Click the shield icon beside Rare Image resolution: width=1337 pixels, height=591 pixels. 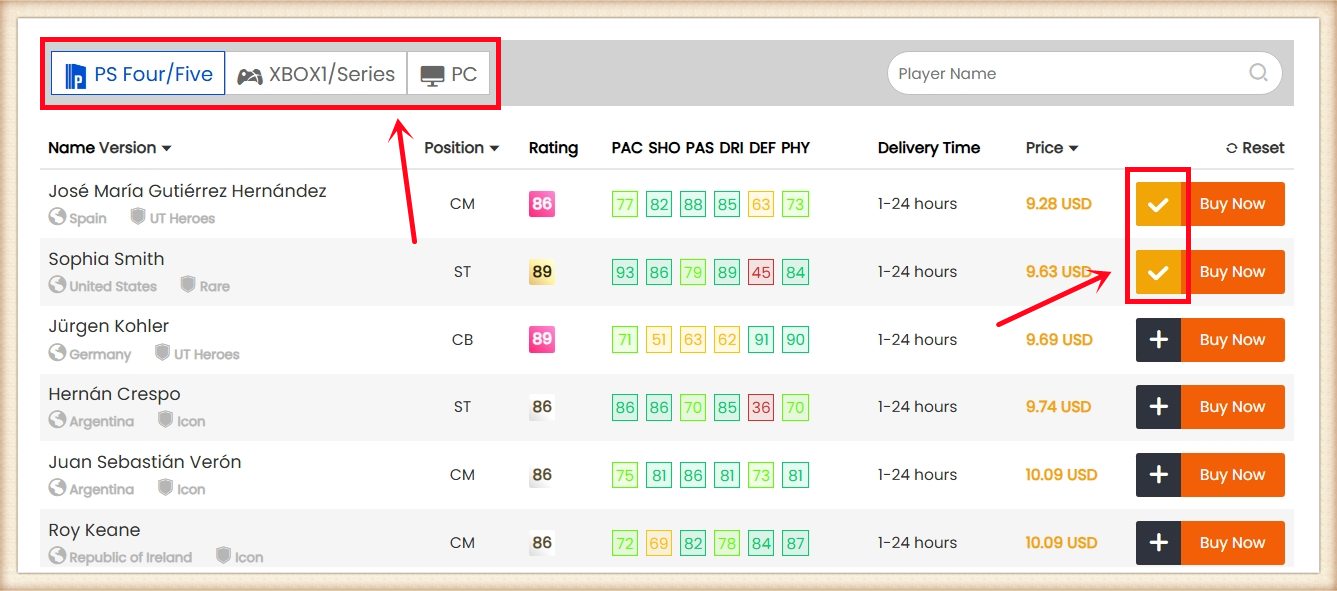[187, 285]
